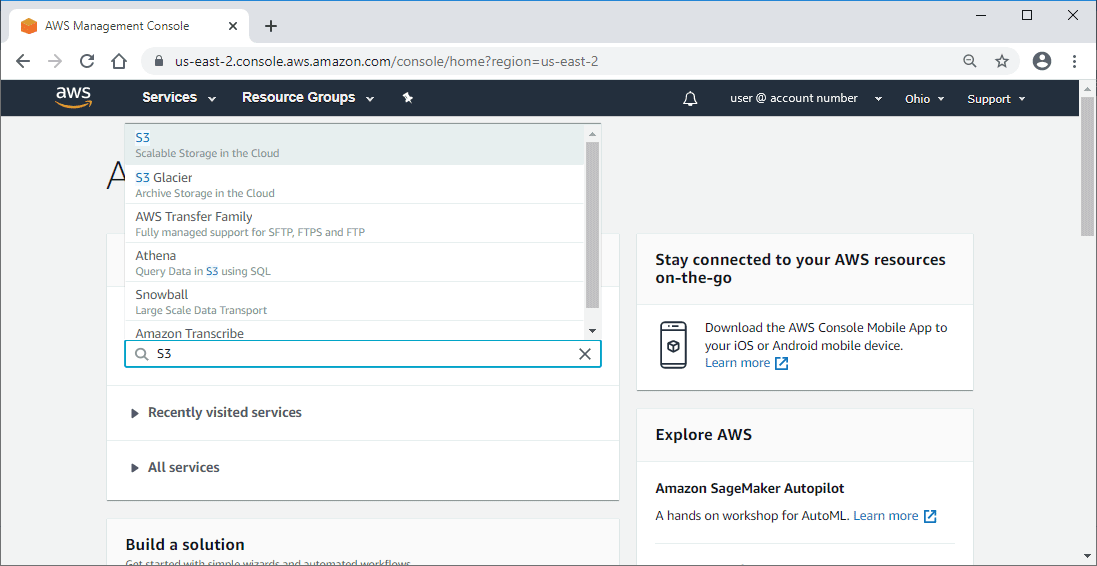Click the mobile phone app icon
The width and height of the screenshot is (1097, 566).
(x=673, y=345)
